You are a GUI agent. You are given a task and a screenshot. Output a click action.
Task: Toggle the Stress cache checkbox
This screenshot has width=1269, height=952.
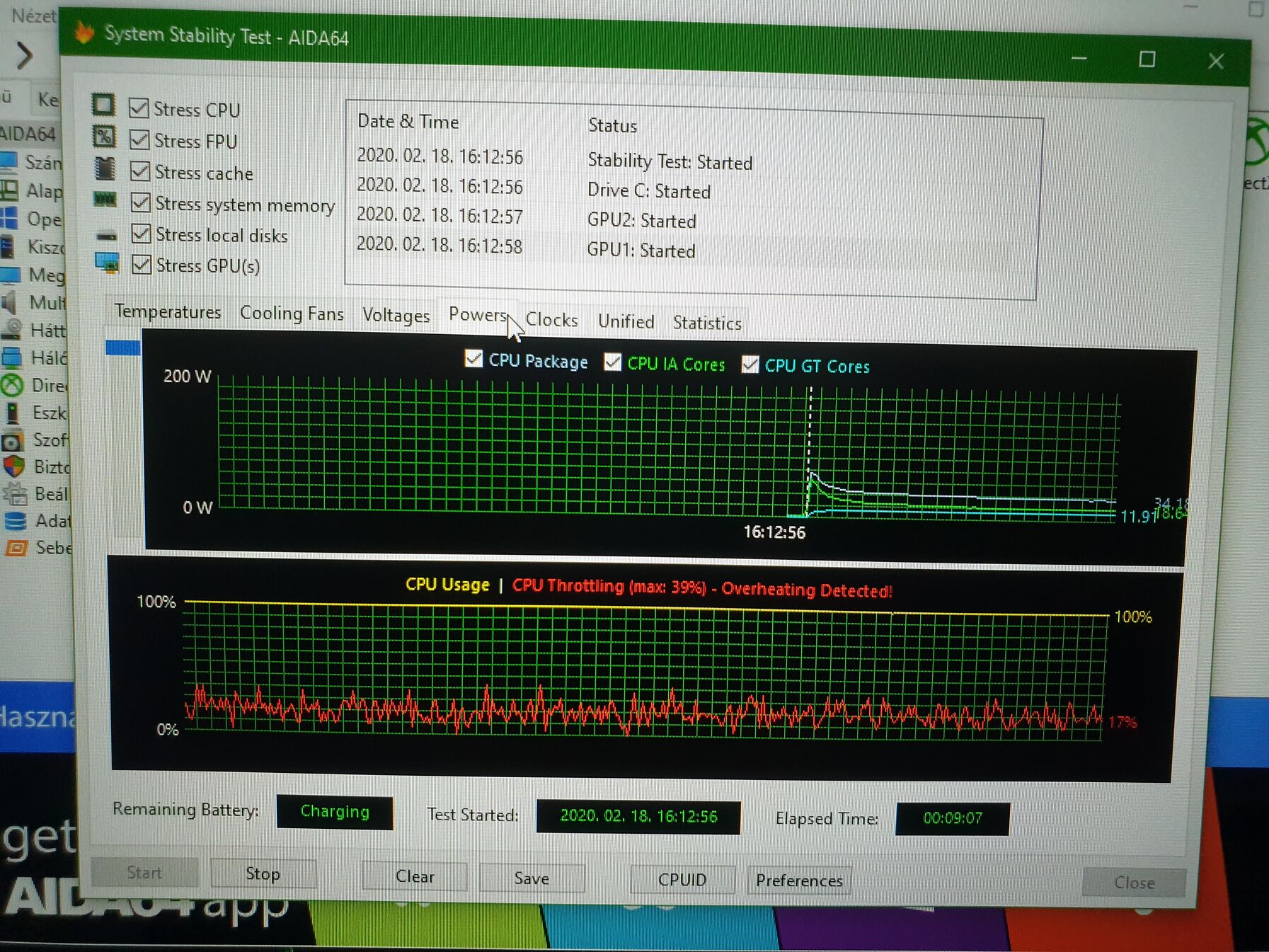pos(140,171)
